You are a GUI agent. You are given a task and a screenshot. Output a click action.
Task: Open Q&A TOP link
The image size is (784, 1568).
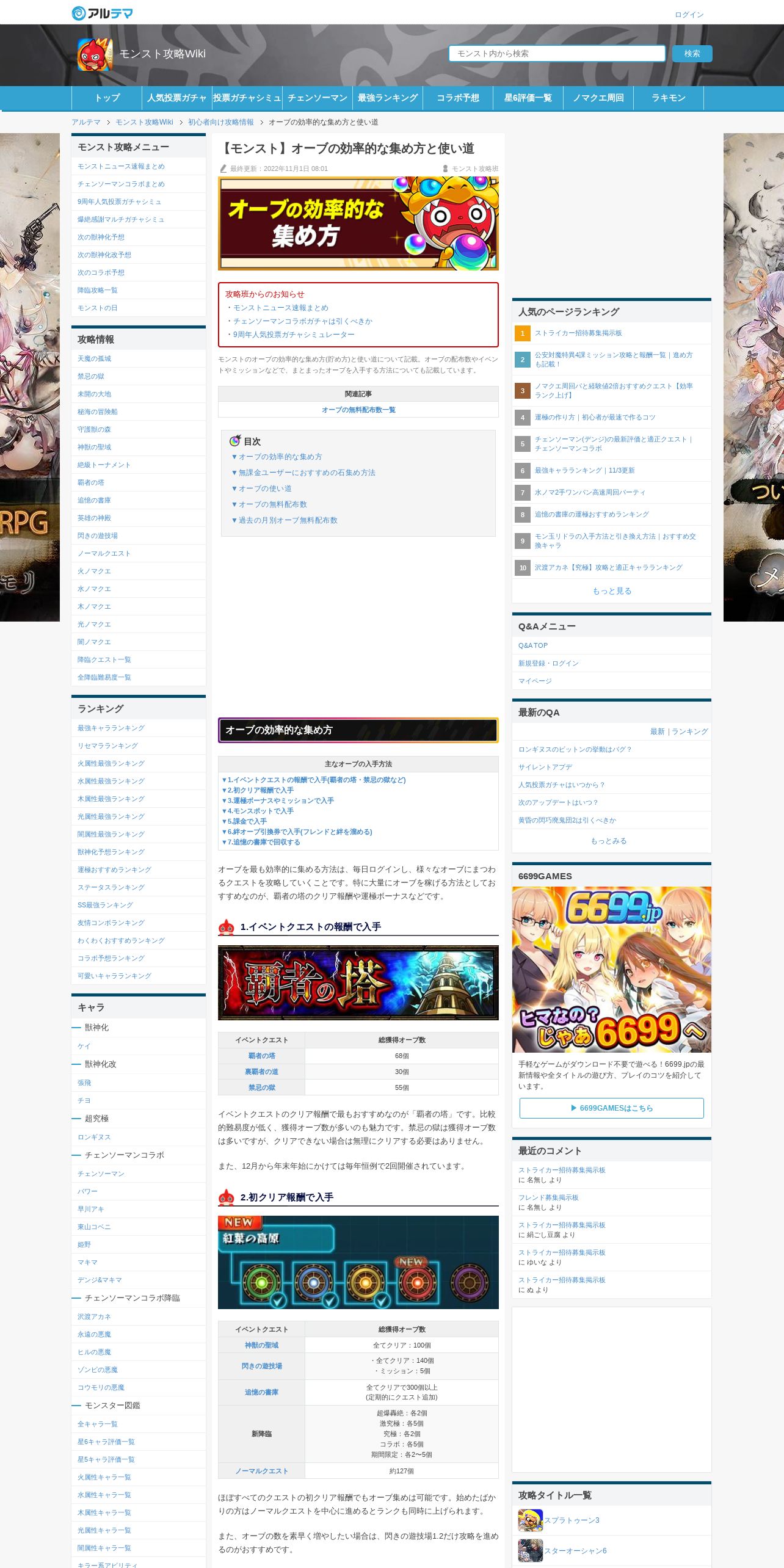533,645
